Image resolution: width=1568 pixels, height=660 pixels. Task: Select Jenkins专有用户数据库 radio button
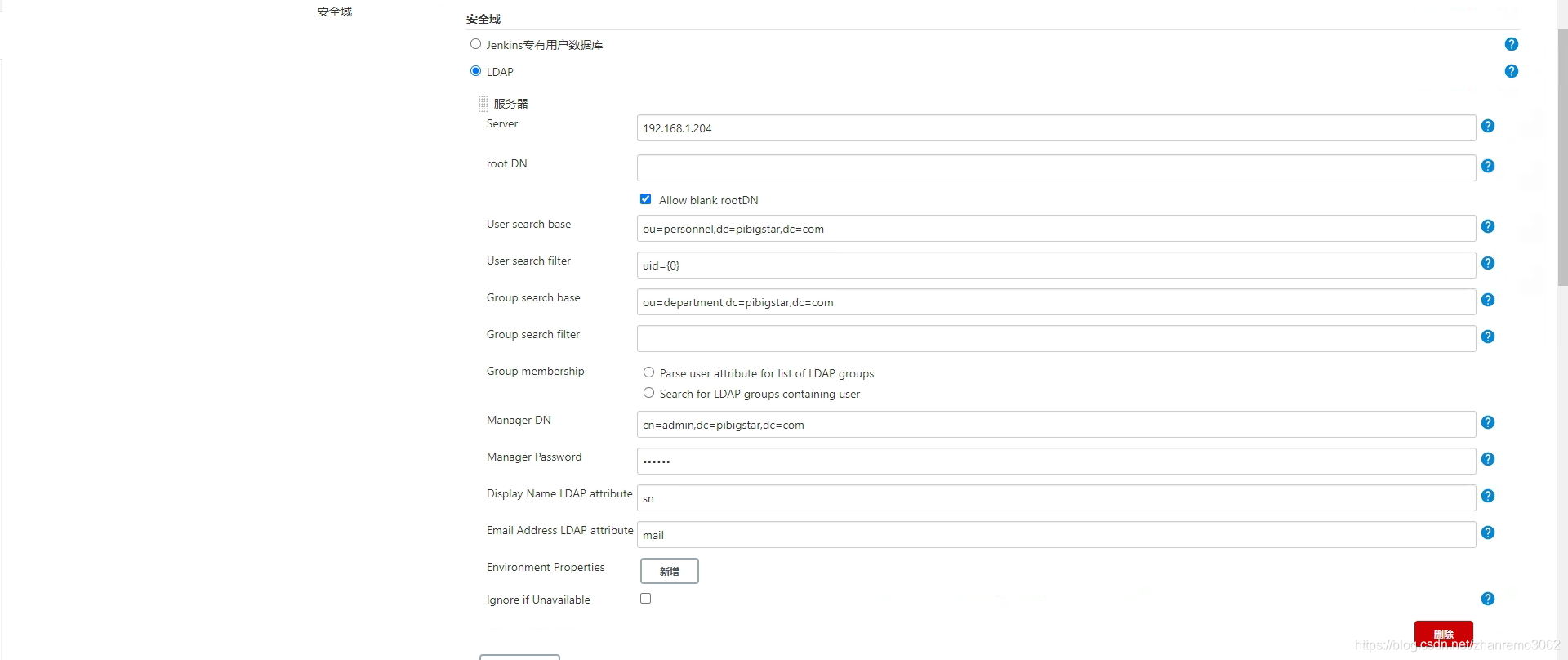pos(475,44)
